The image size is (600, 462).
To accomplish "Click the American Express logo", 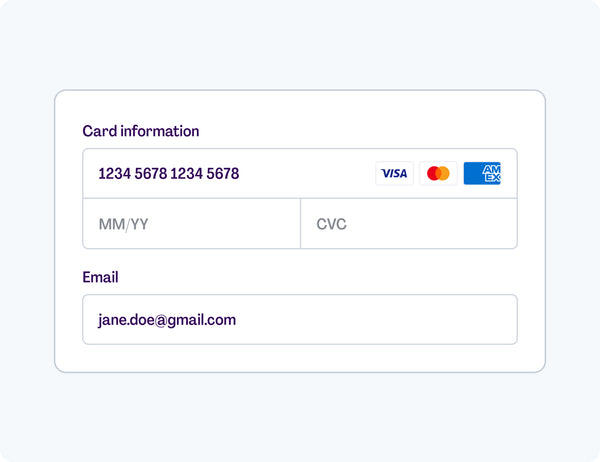I will (x=482, y=174).
